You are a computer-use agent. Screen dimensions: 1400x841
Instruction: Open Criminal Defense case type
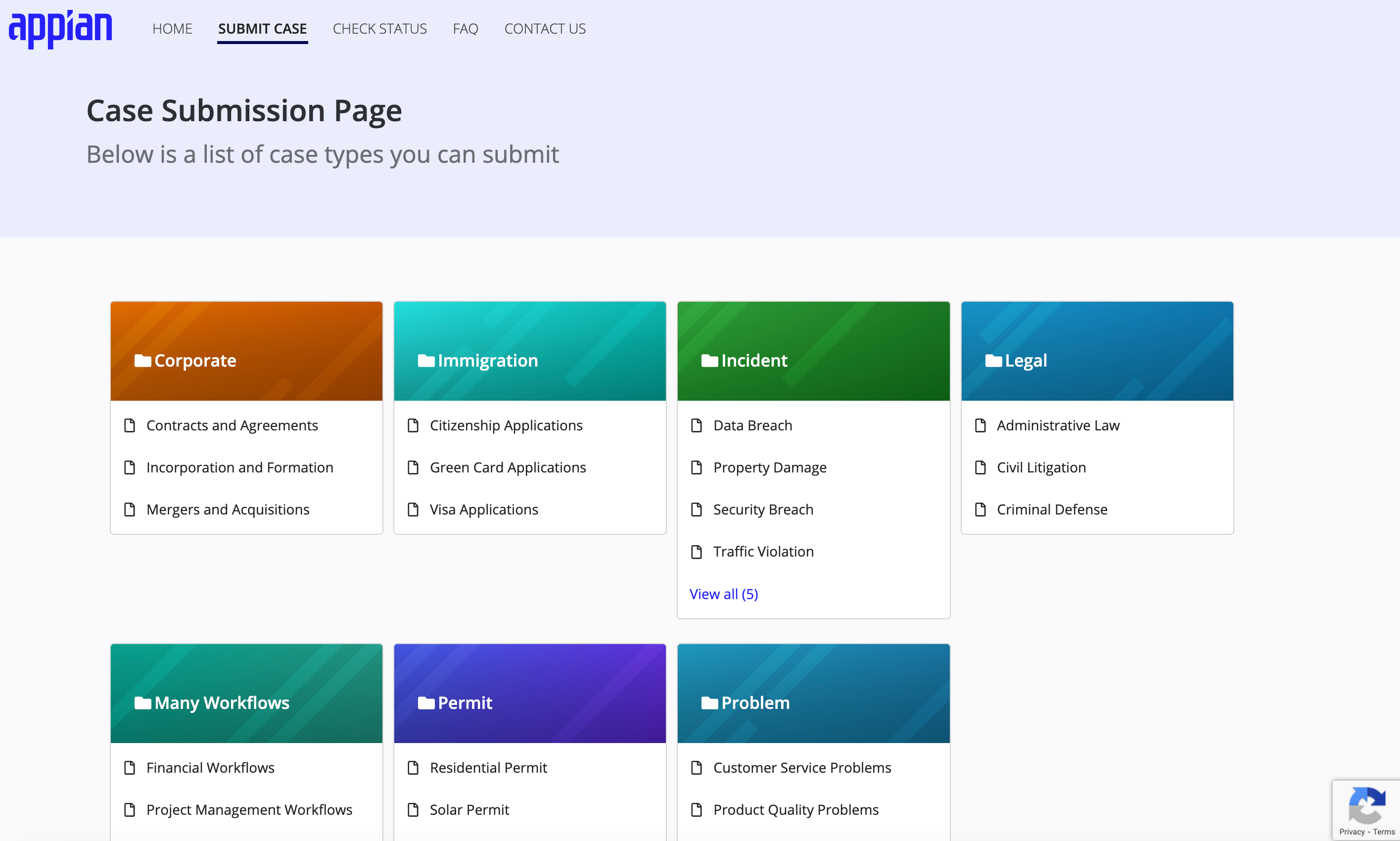pos(1052,509)
